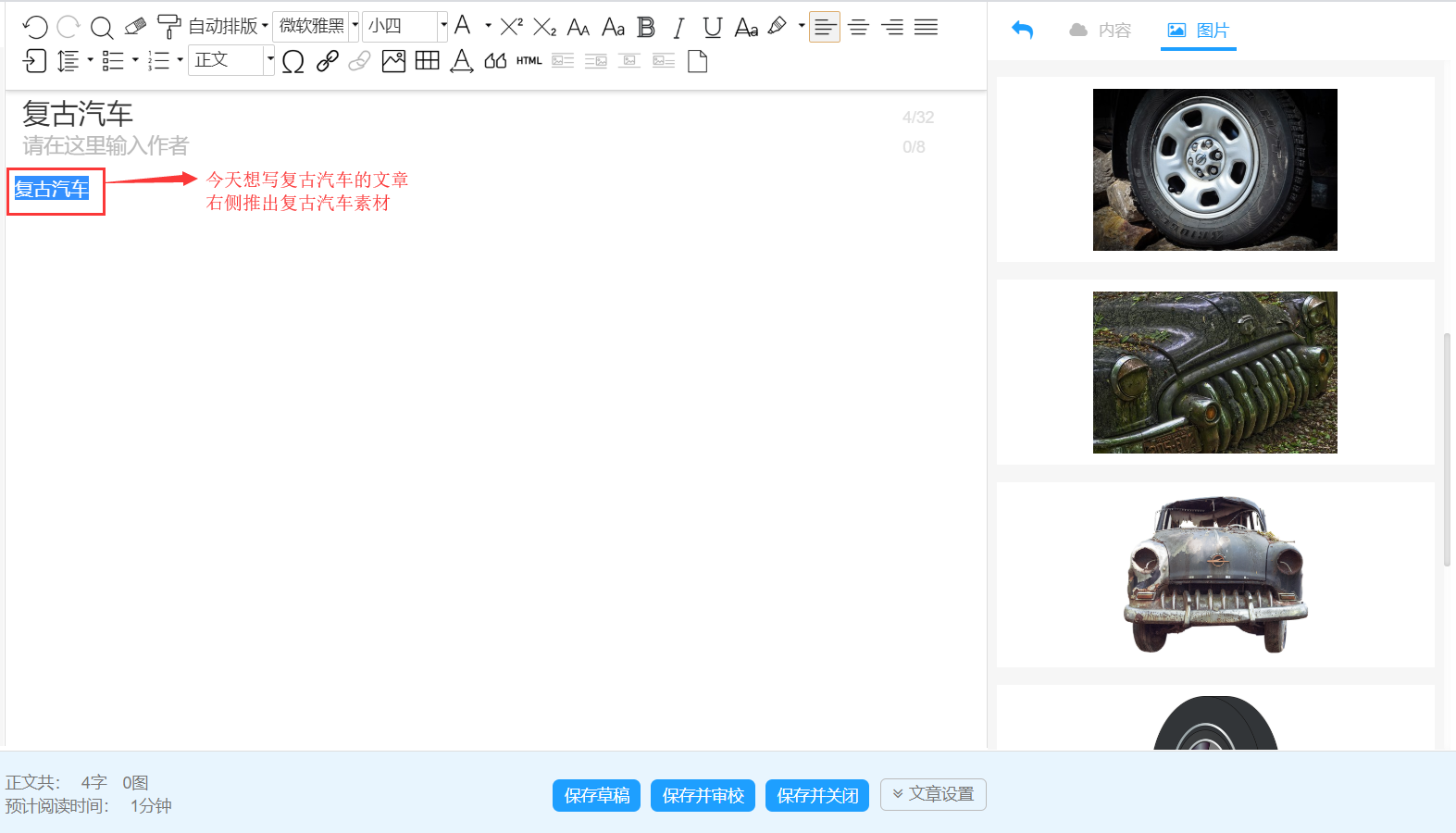1456x833 pixels.
Task: Click the fourth image layout icon
Action: click(x=664, y=61)
